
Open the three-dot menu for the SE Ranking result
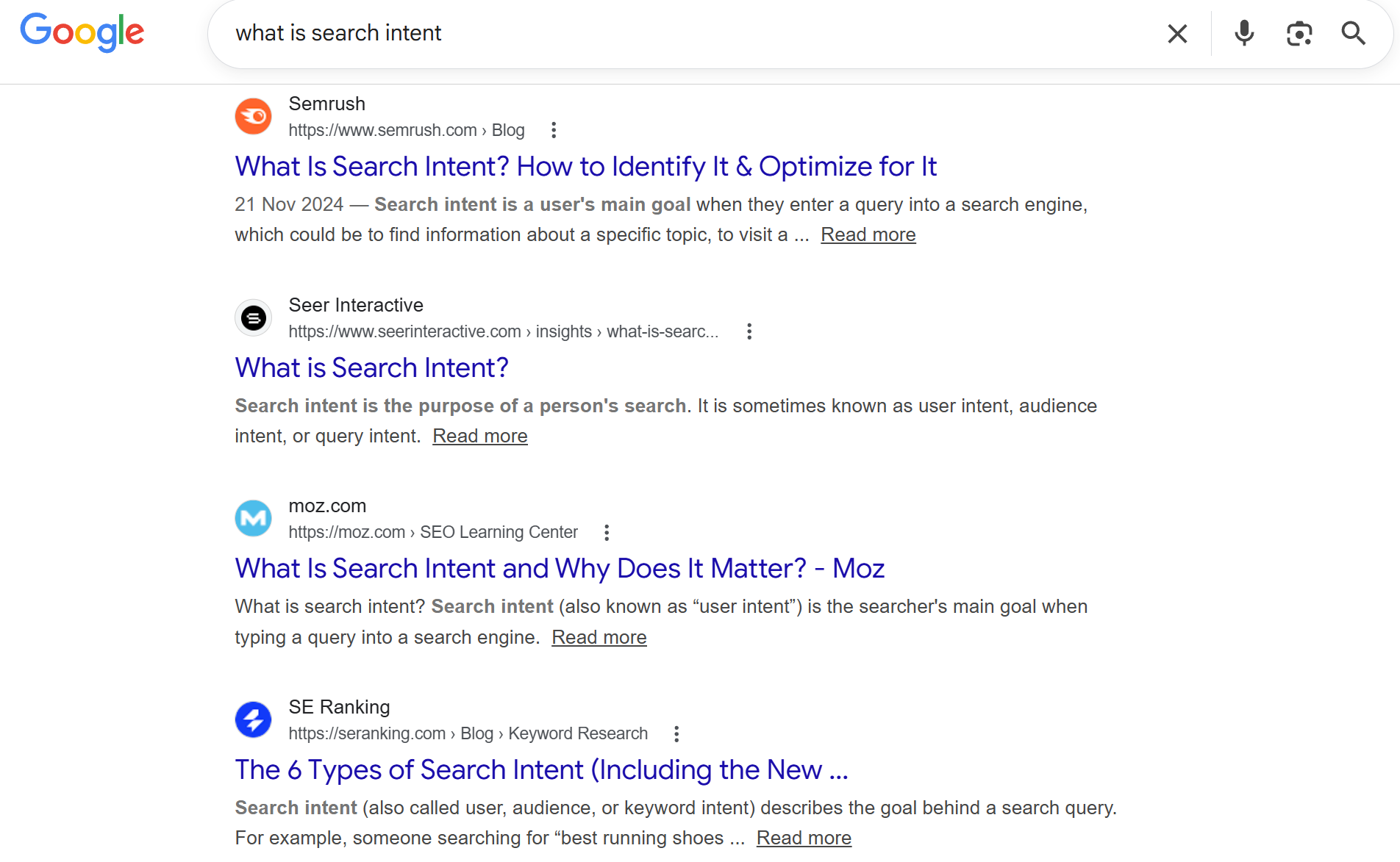pyautogui.click(x=676, y=733)
